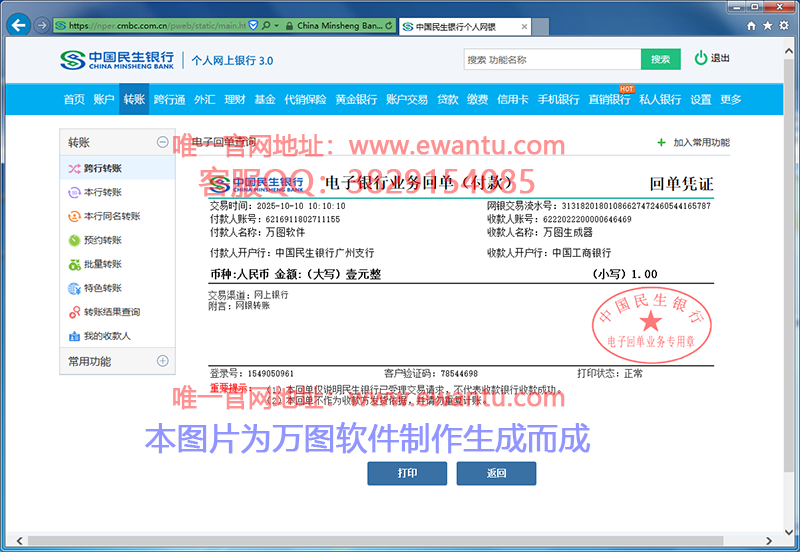Open the 贷款 navigation item
This screenshot has width=800, height=552.
pyautogui.click(x=447, y=99)
